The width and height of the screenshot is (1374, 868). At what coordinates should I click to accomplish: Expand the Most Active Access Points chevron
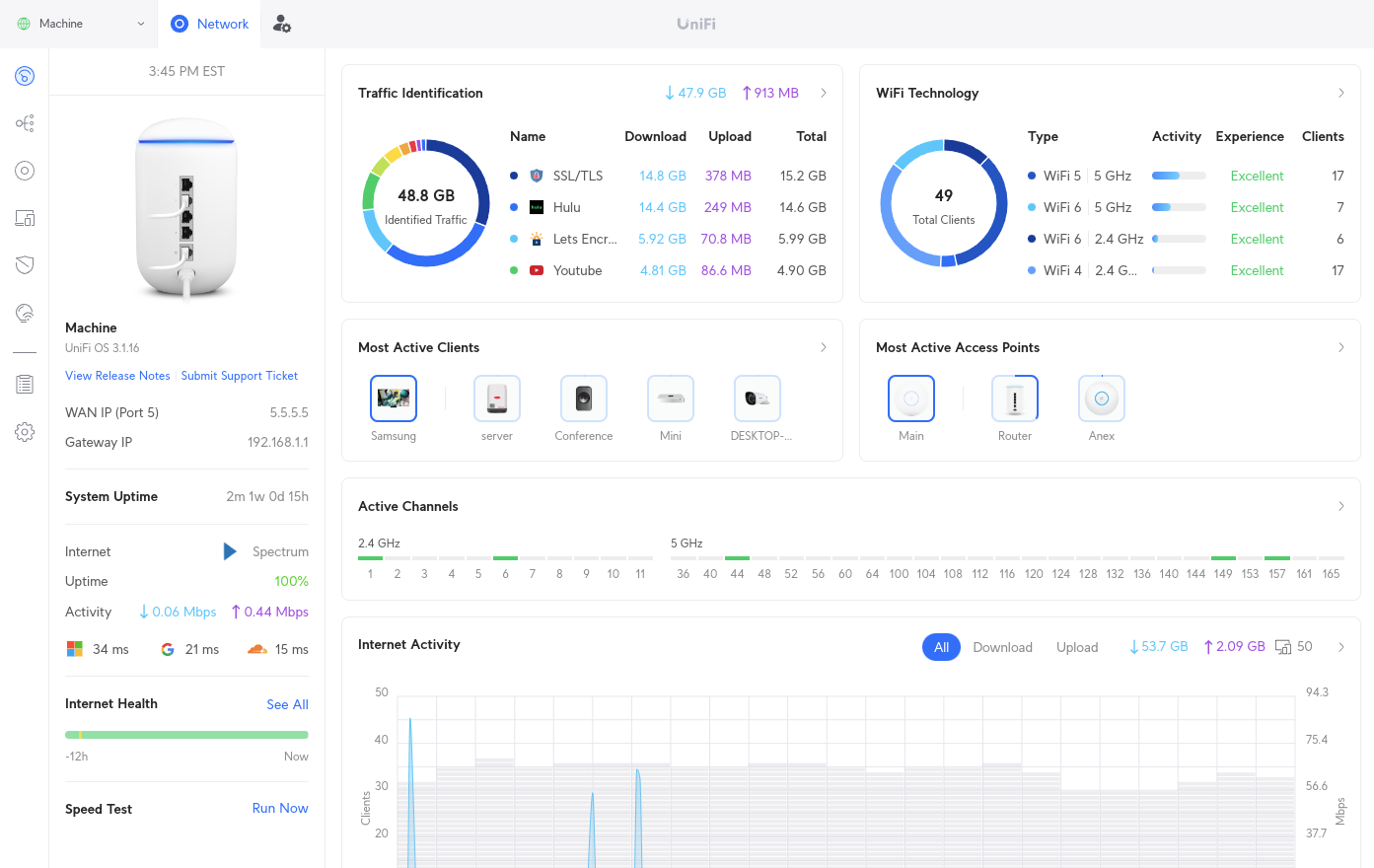[x=1341, y=347]
